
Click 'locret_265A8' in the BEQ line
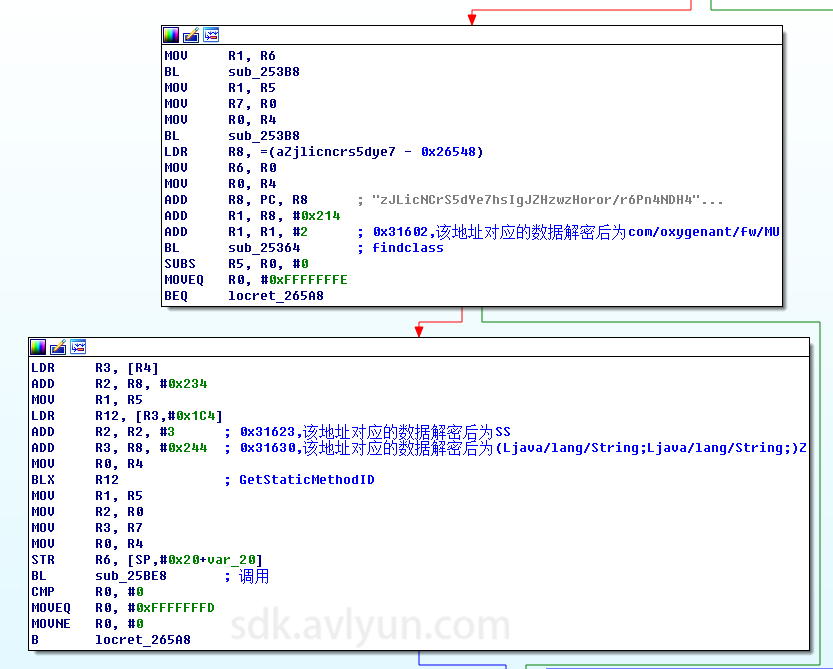click(x=275, y=295)
